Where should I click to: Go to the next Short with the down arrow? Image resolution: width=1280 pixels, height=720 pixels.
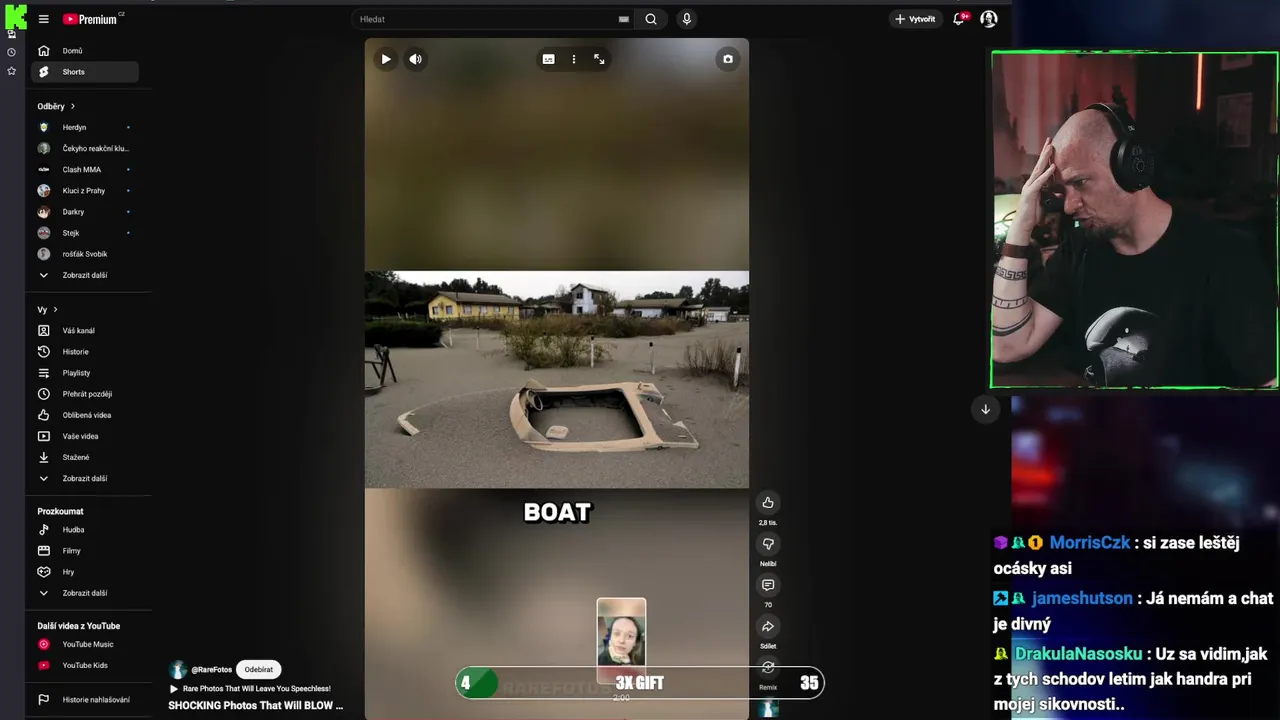tap(985, 409)
